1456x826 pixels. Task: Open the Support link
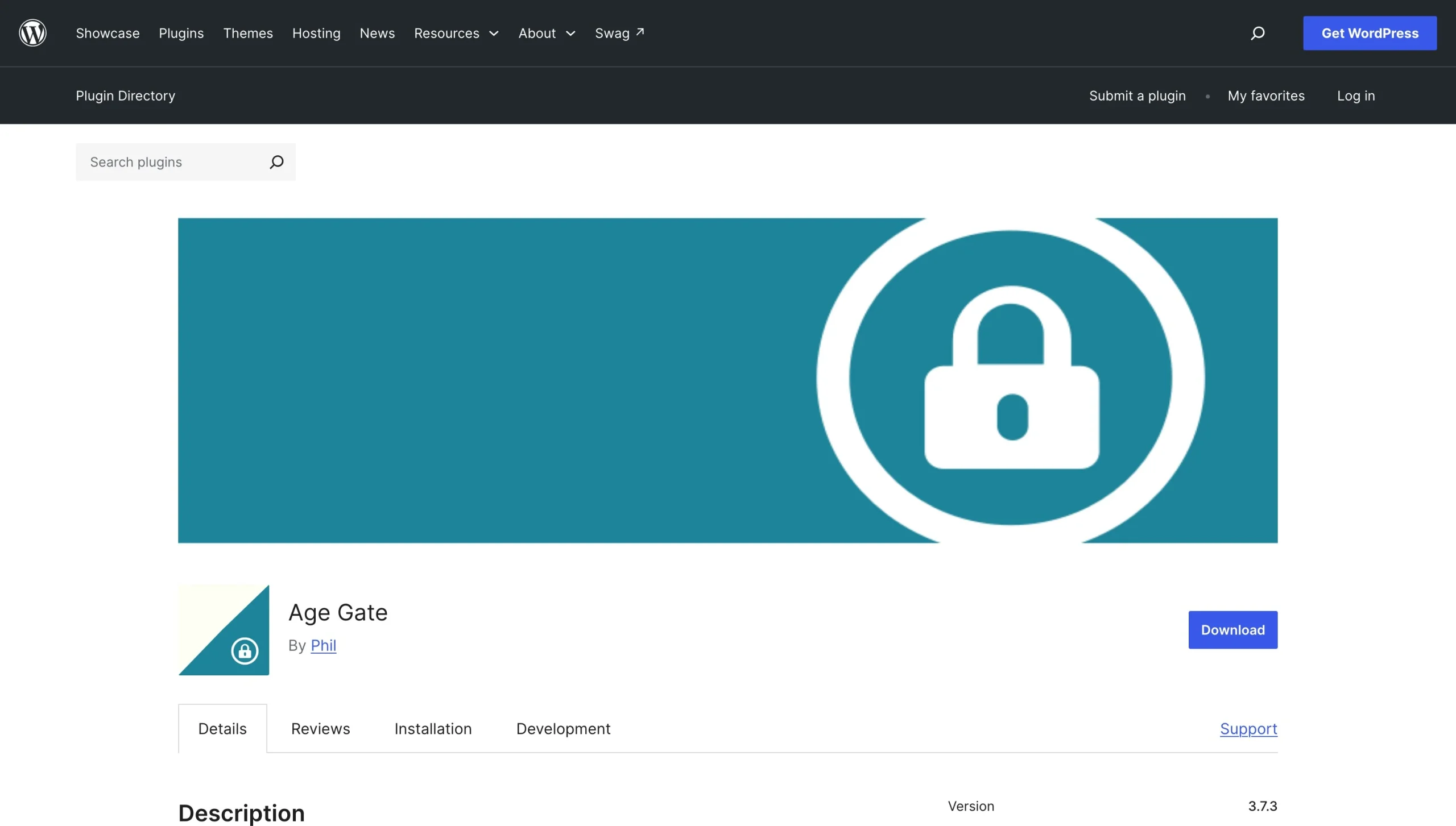click(1248, 729)
